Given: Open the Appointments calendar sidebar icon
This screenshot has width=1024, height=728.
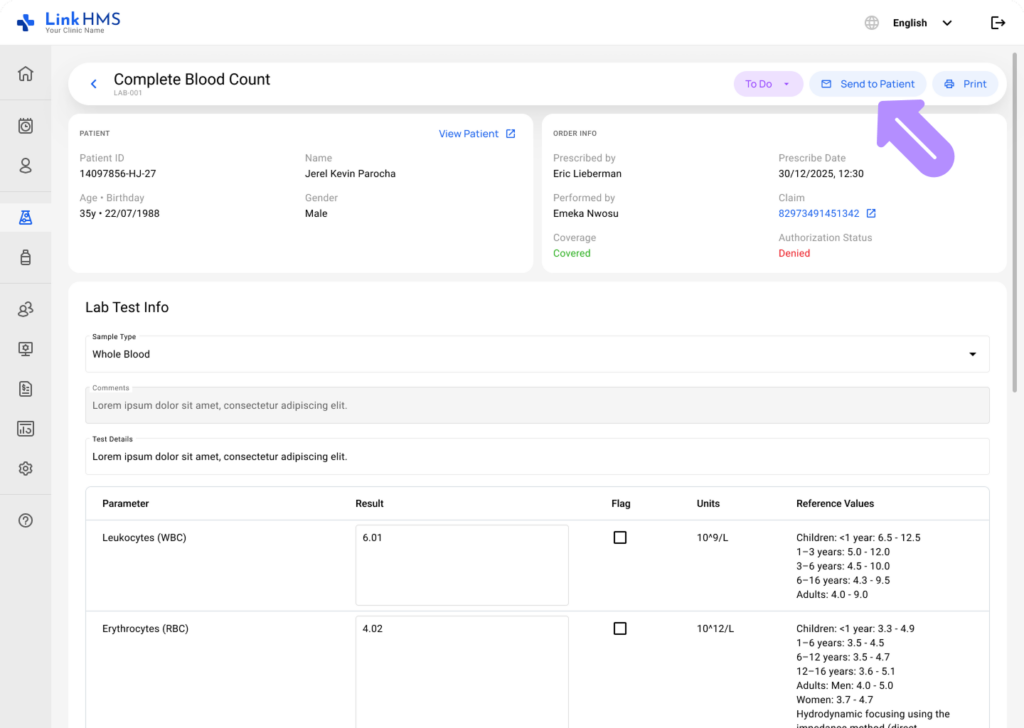Looking at the screenshot, I should 25,125.
